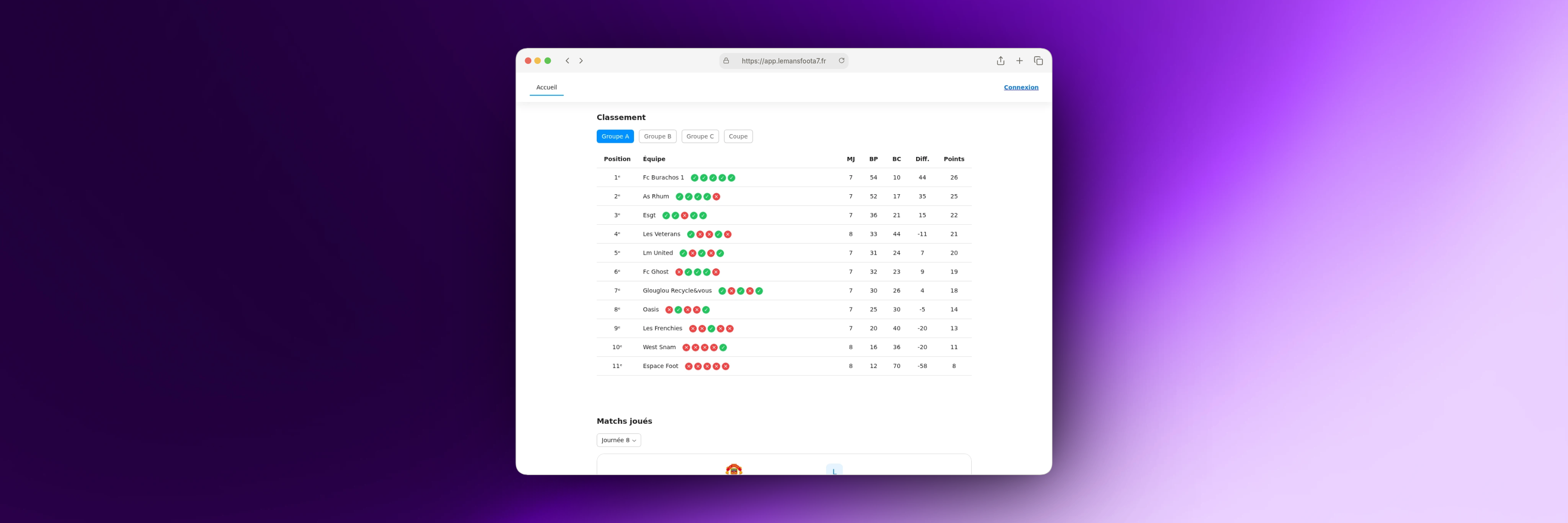The width and height of the screenshot is (1568, 523).
Task: Show the Coupe standings
Action: coord(738,137)
